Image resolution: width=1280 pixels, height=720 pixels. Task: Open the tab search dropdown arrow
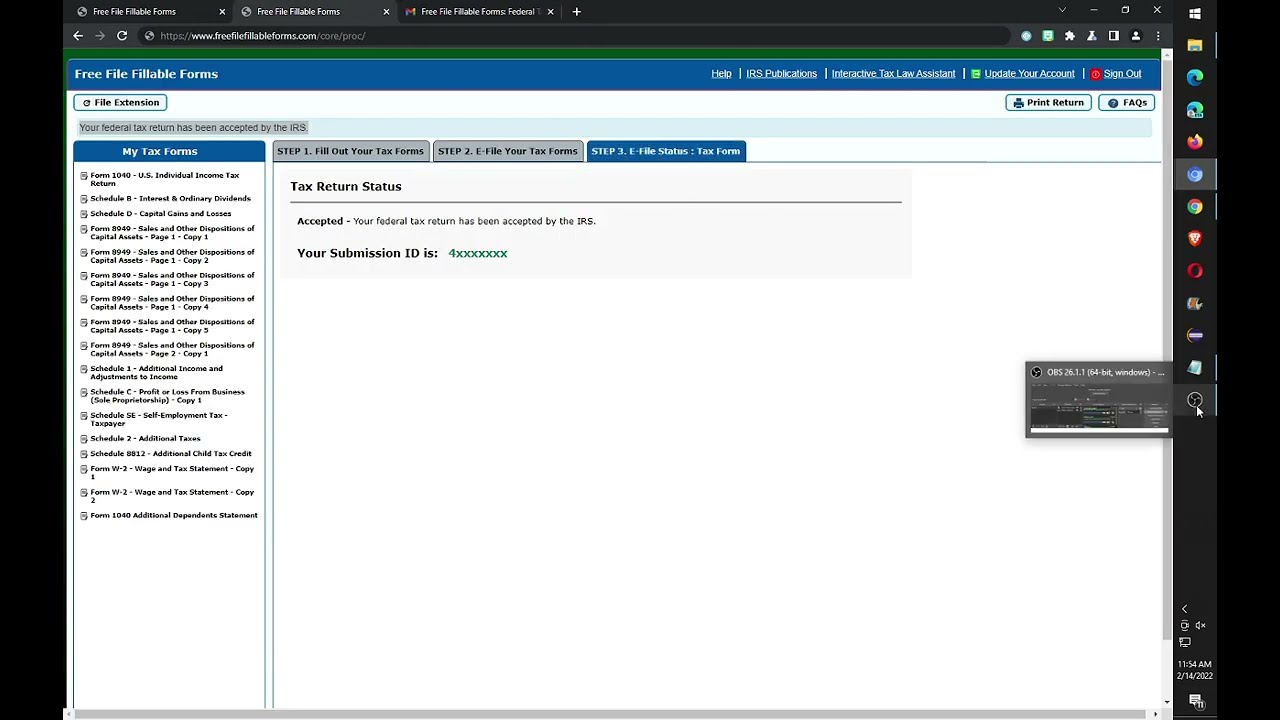click(1062, 10)
